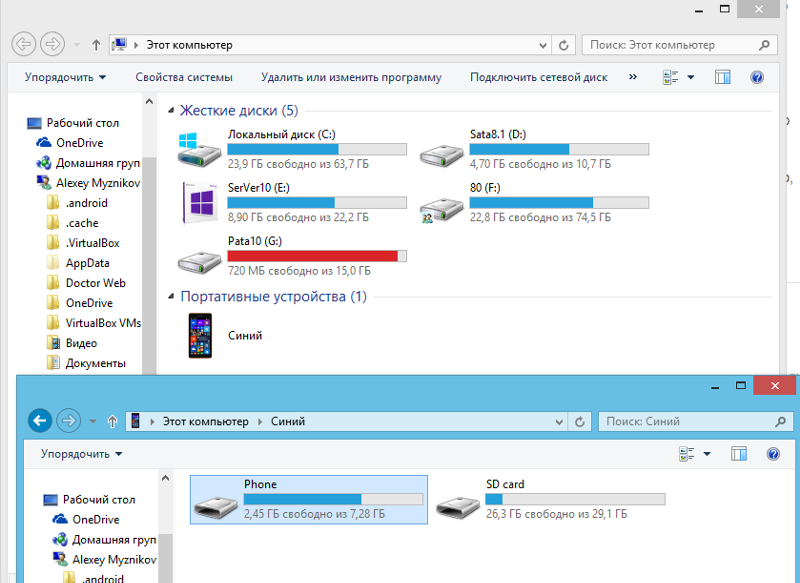Open Упорядочить dropdown in Синий window
The width and height of the screenshot is (800, 583).
(82, 454)
